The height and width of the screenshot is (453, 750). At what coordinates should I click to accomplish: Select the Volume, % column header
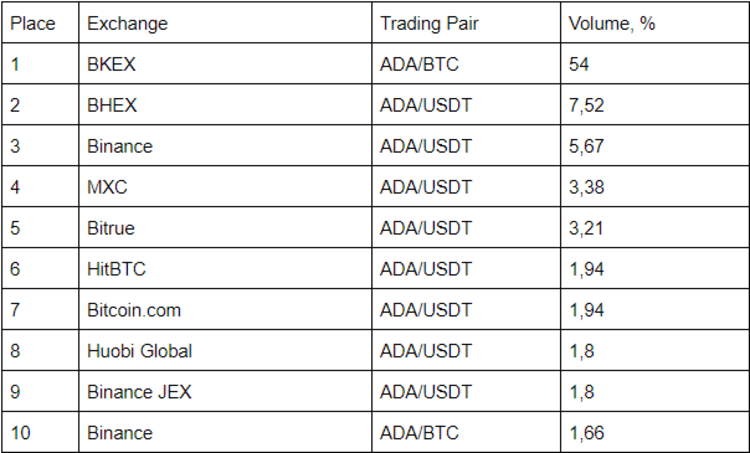click(612, 23)
